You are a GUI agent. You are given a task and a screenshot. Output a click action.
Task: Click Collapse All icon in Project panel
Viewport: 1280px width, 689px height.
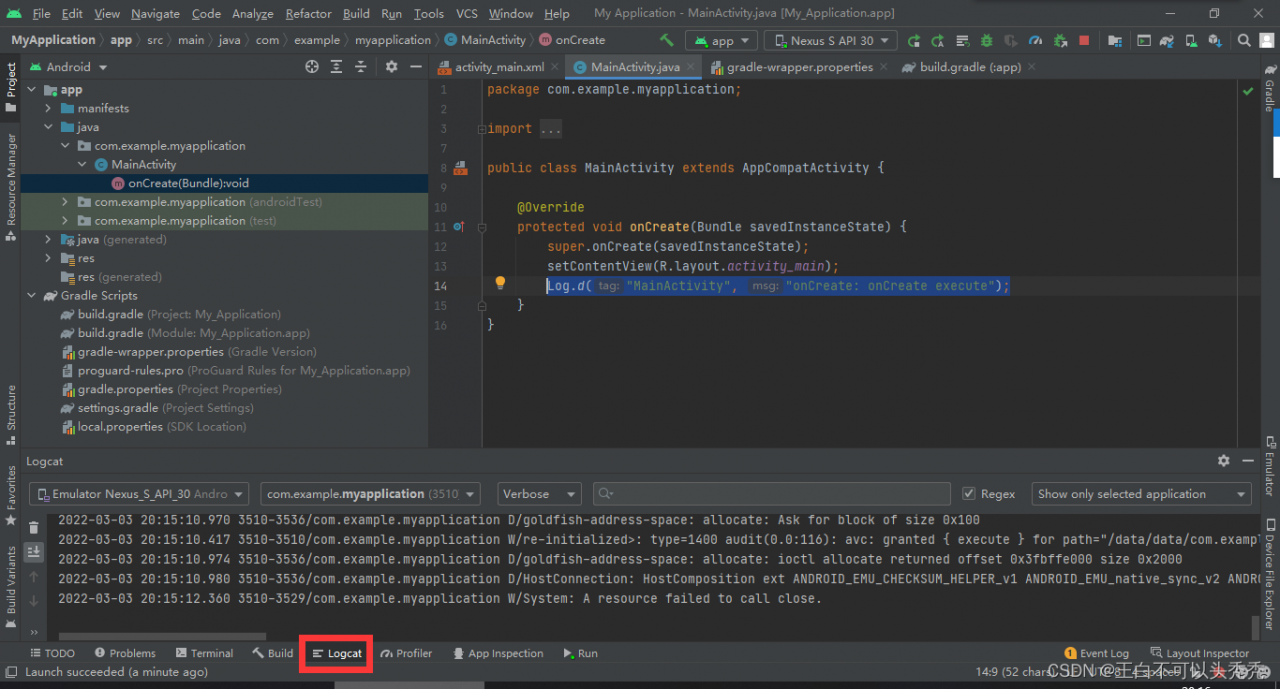pyautogui.click(x=361, y=67)
